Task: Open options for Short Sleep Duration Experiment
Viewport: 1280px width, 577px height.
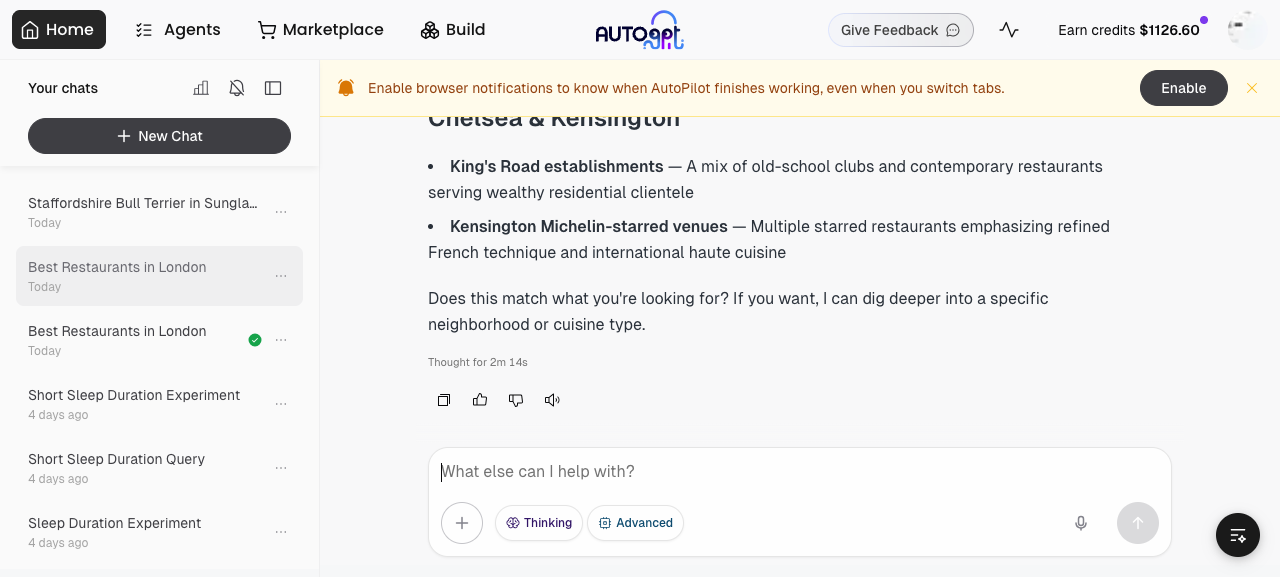Action: click(281, 404)
